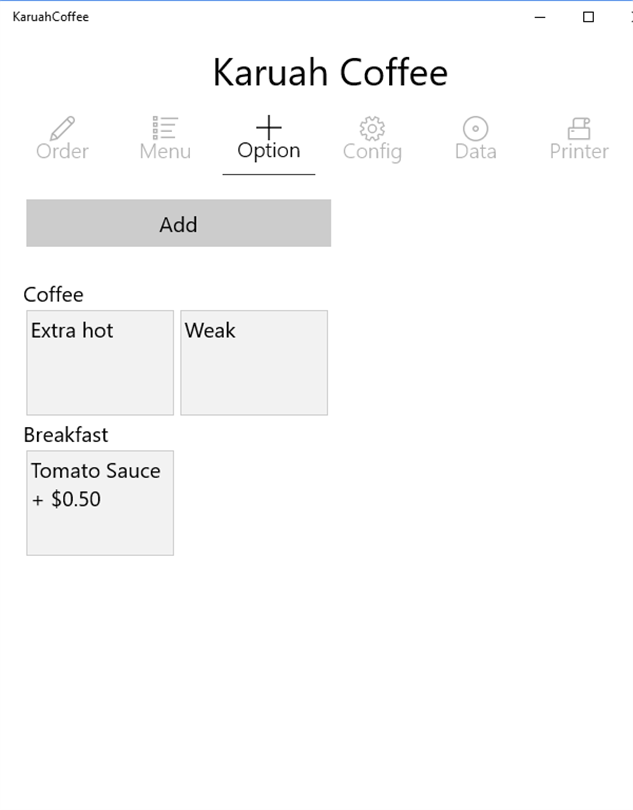
Task: Maximize the KaruahCoffee window
Action: [x=588, y=17]
